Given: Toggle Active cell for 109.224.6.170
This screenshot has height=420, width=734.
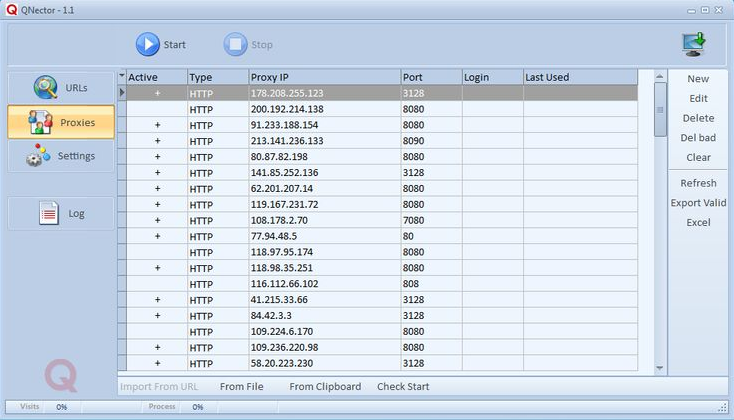Looking at the screenshot, I should click(157, 332).
